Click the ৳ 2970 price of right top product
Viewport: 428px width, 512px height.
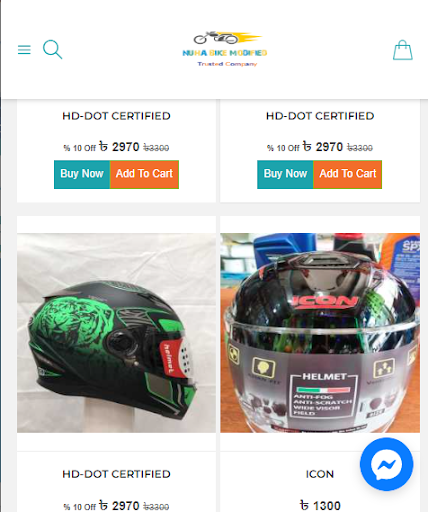323,147
